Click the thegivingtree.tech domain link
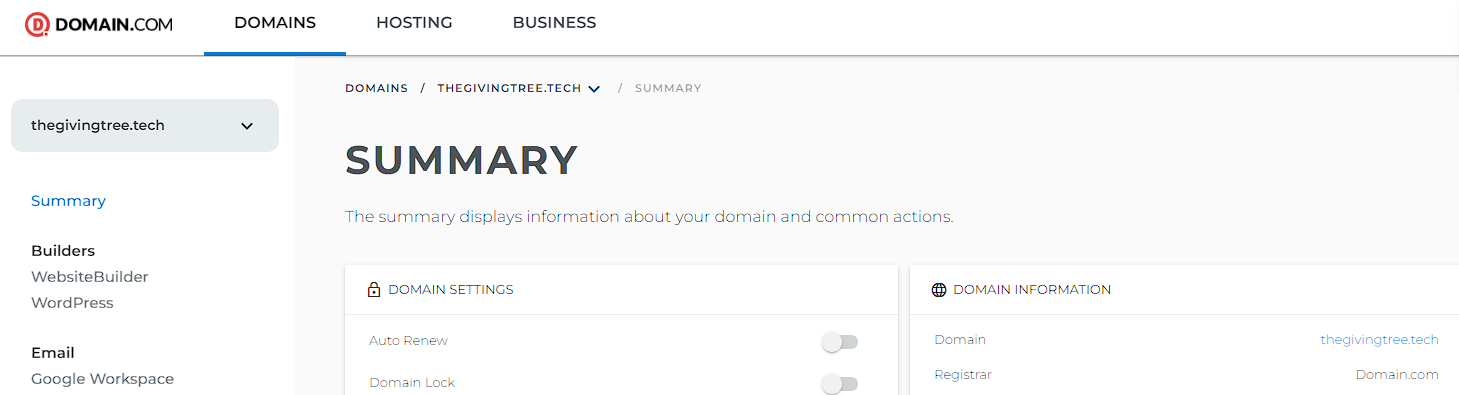Image resolution: width=1459 pixels, height=395 pixels. click(1379, 340)
